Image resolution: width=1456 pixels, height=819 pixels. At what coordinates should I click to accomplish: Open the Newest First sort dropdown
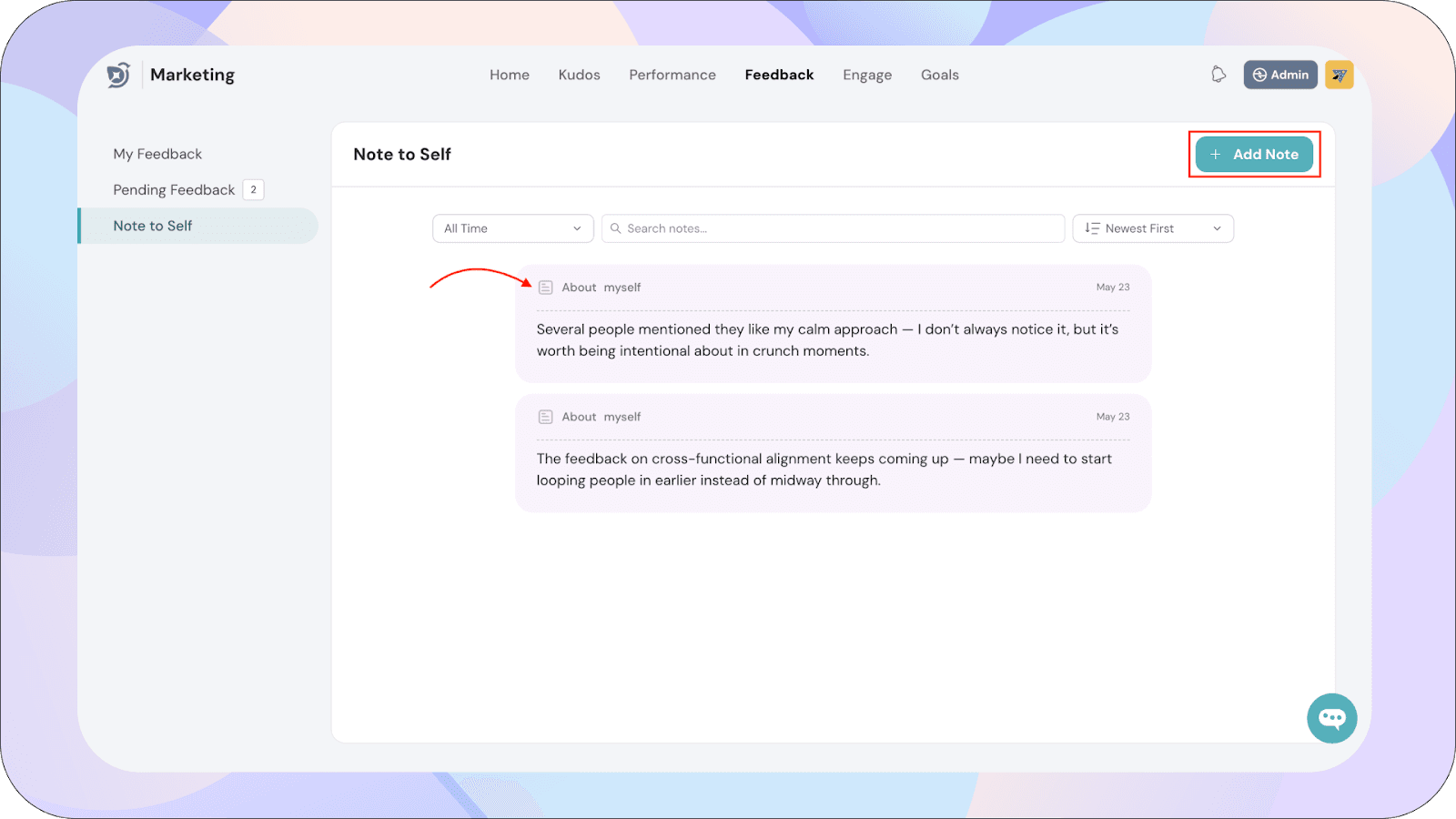(1153, 228)
